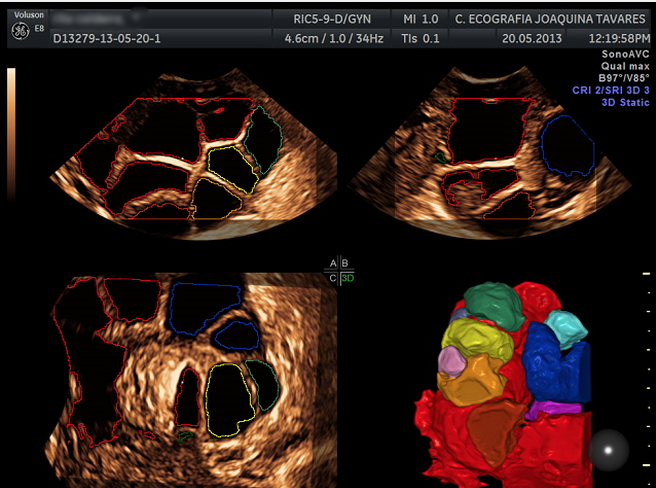
Task: Pick the cyan follicle in the 3D model
Action: (x=566, y=324)
